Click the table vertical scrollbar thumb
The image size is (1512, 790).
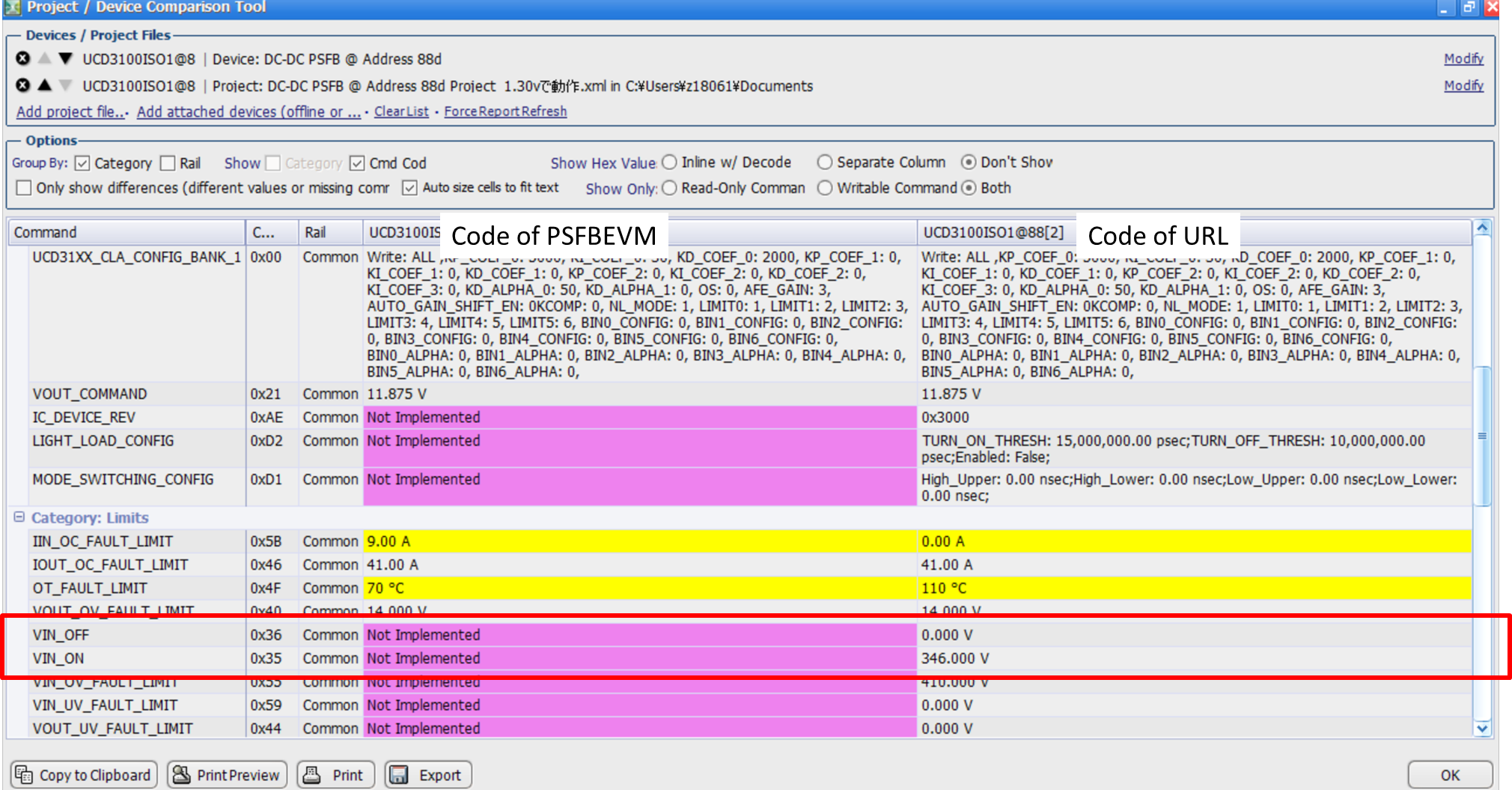tap(1482, 436)
